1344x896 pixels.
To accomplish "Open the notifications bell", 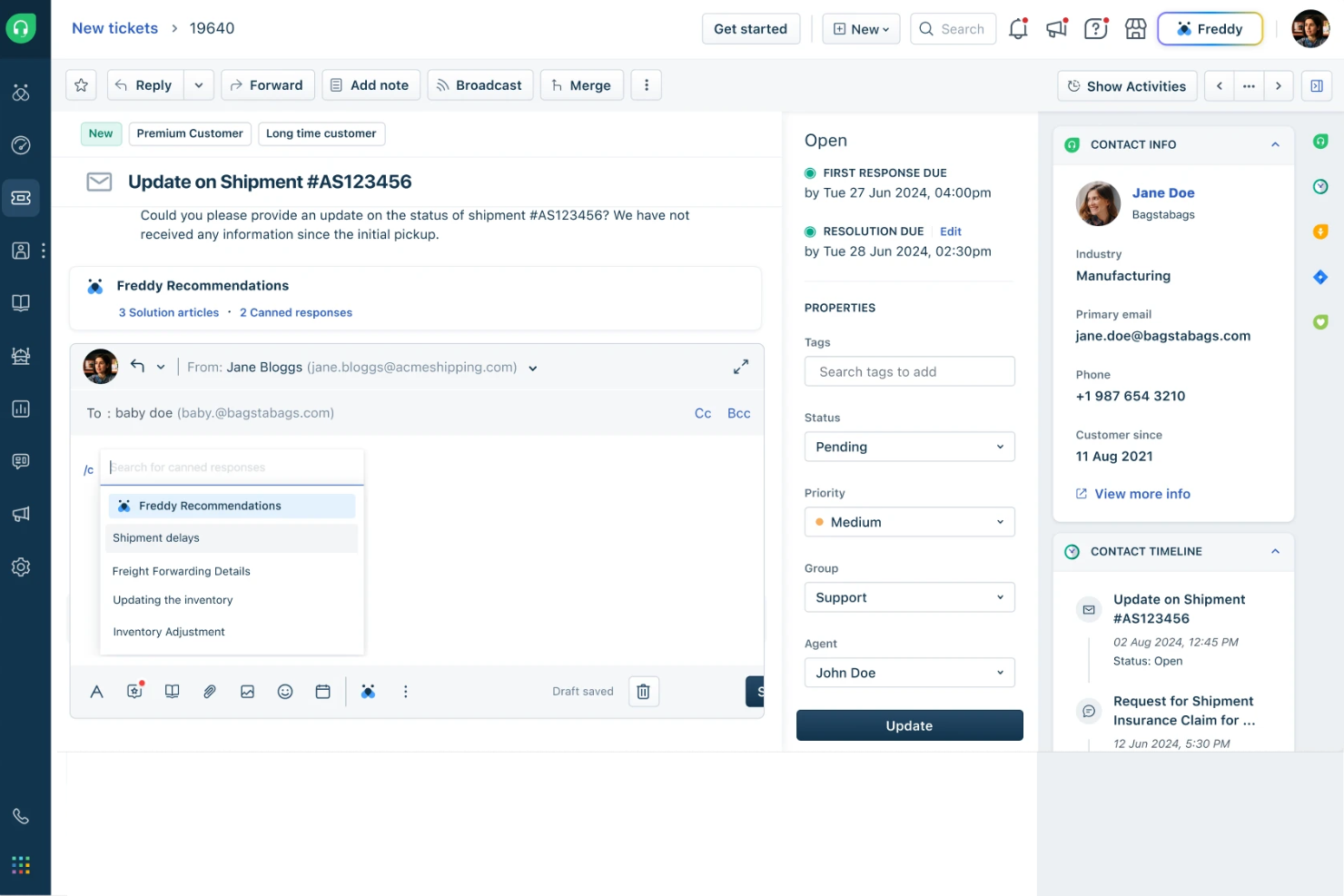I will (x=1018, y=28).
